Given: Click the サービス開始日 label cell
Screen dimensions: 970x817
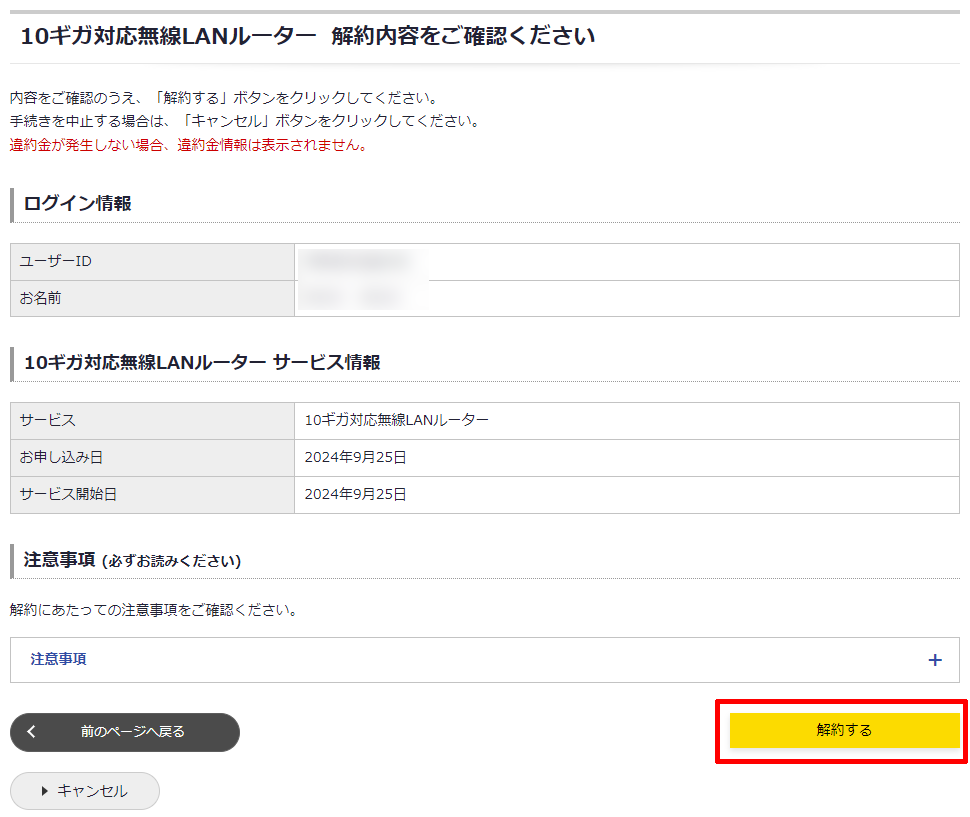Looking at the screenshot, I should tap(152, 495).
